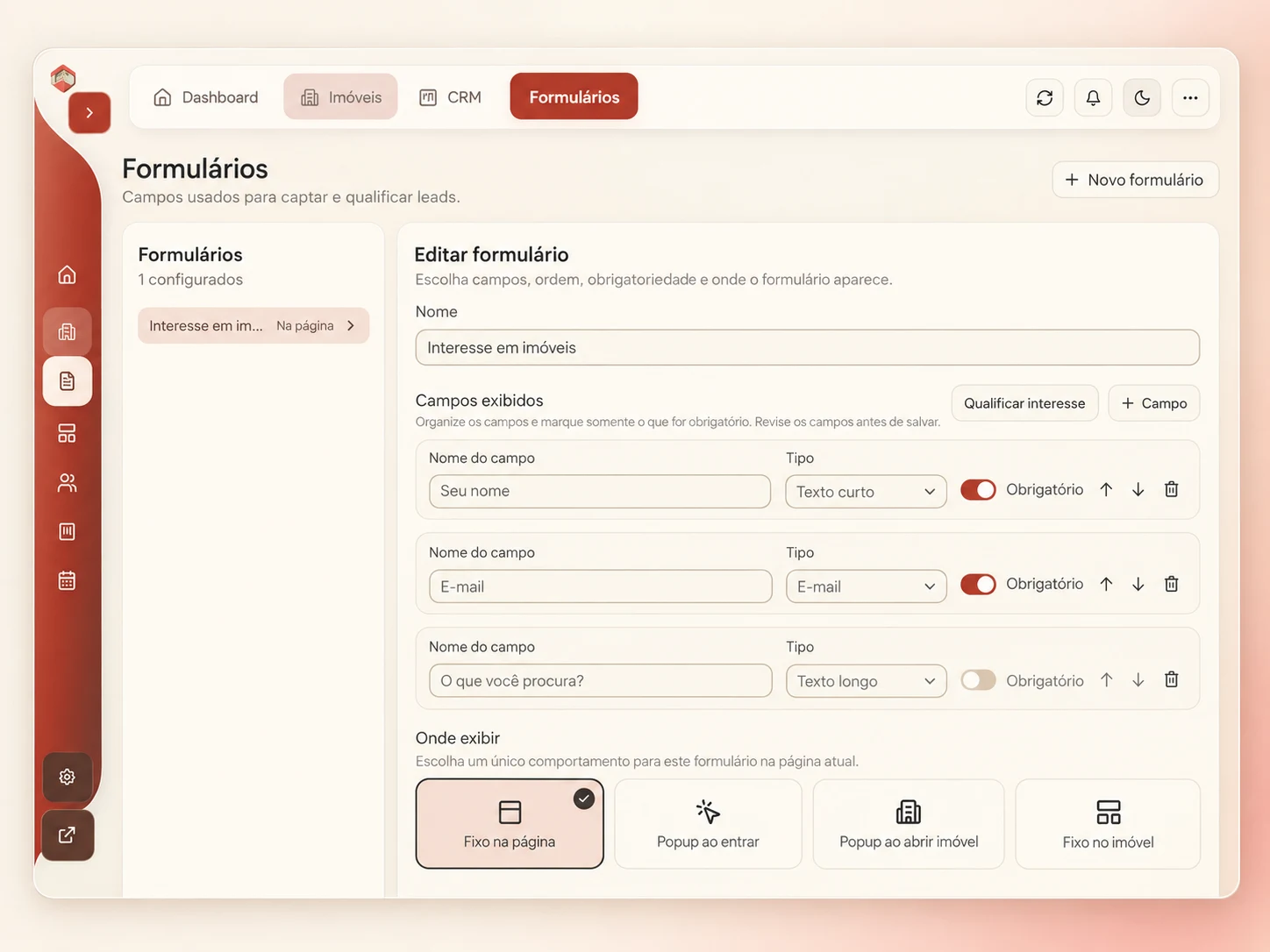
Task: Open settings gear in the sidebar
Action: click(x=67, y=777)
